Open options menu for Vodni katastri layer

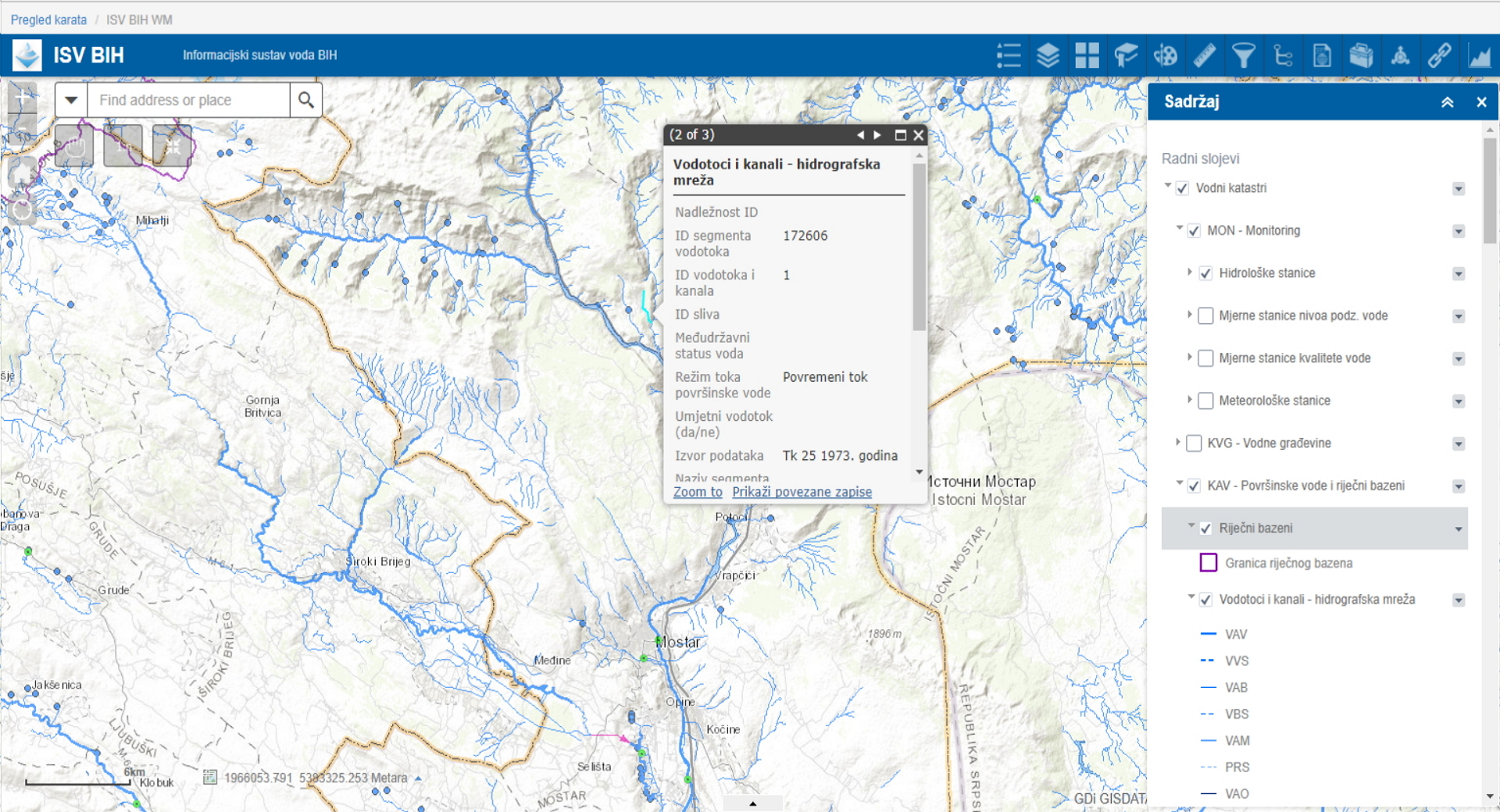[1458, 189]
